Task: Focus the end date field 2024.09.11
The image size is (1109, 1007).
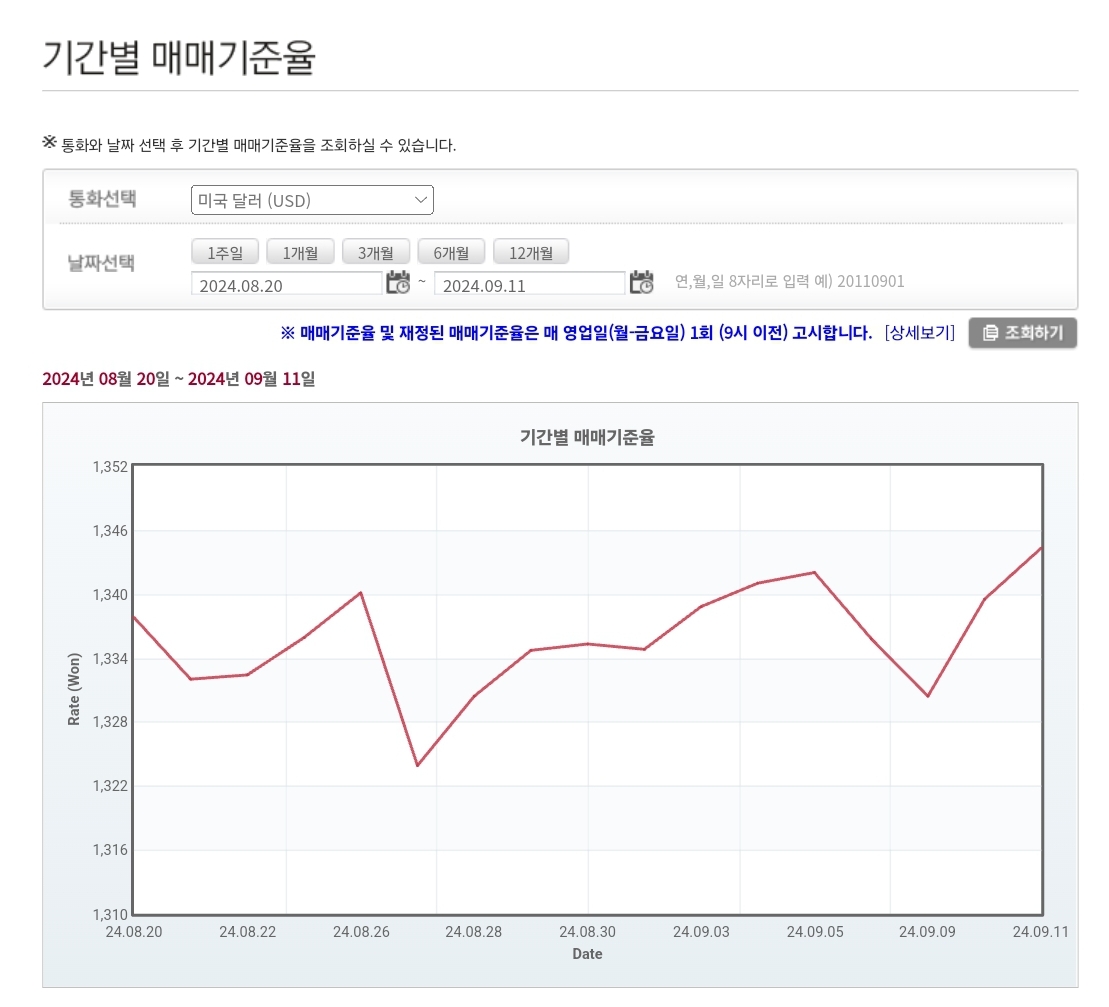Action: click(x=530, y=284)
